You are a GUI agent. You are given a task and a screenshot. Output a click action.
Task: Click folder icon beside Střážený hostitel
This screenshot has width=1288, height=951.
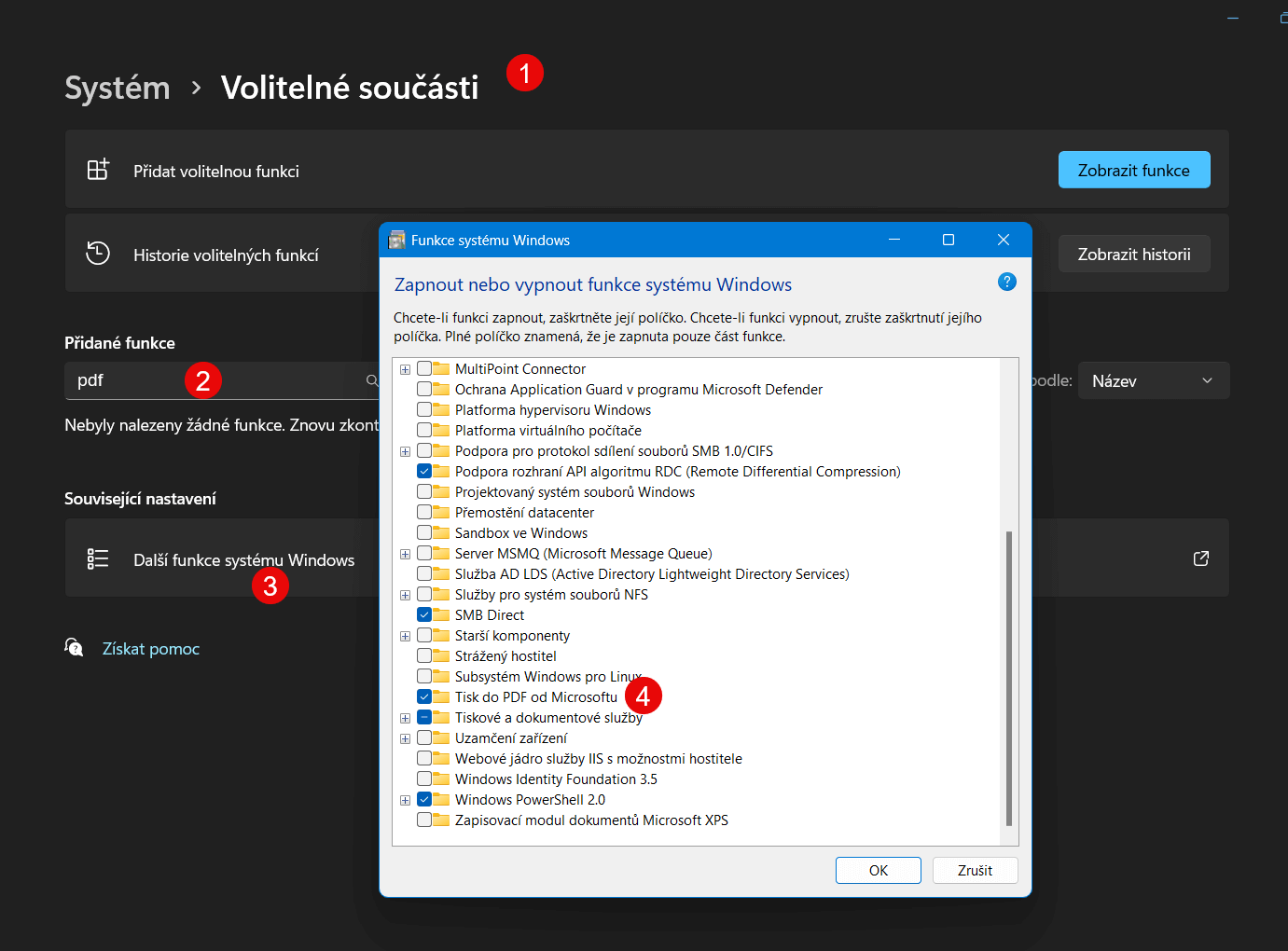point(441,655)
